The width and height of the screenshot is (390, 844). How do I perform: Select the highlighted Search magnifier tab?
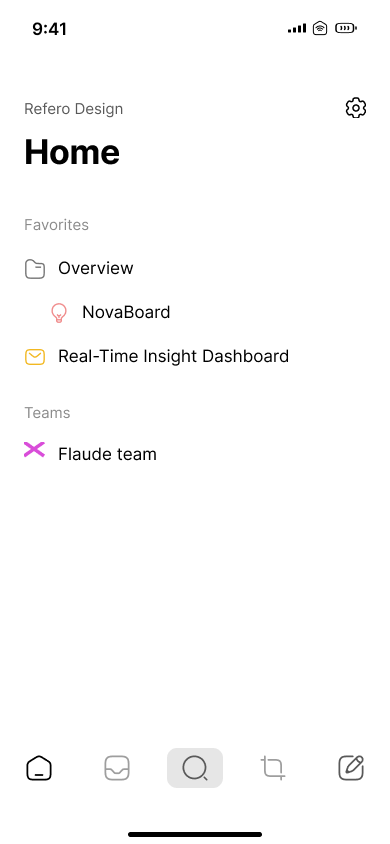[195, 768]
